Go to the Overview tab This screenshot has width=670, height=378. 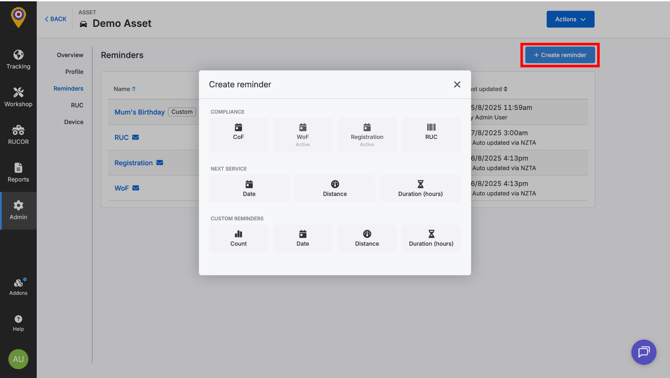tap(70, 55)
